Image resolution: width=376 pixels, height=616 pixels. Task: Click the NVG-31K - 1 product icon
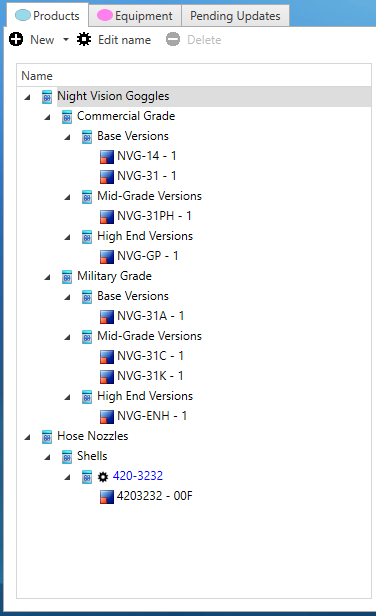(107, 376)
